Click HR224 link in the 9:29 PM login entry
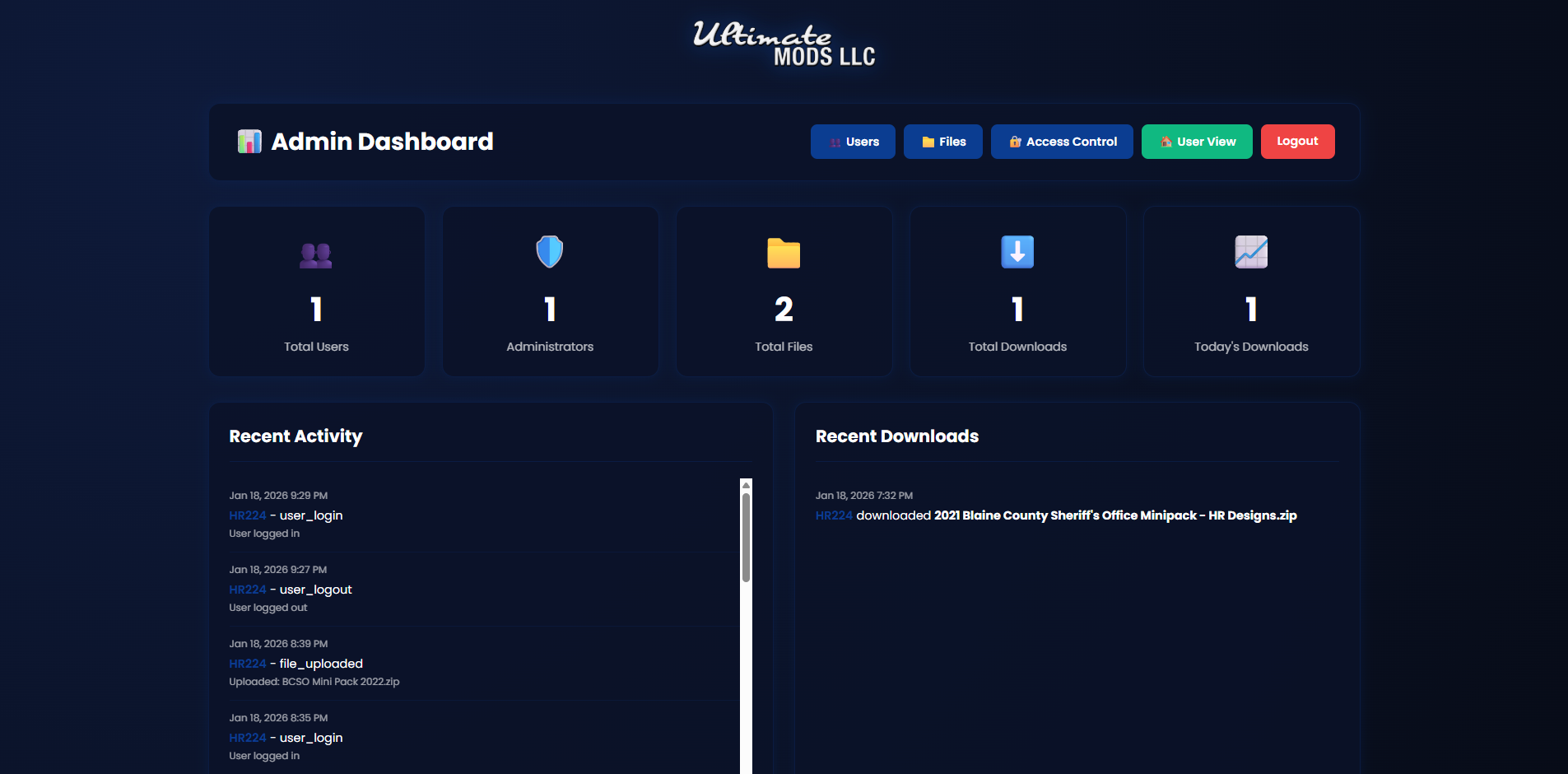Image resolution: width=1568 pixels, height=774 pixels. coord(248,515)
